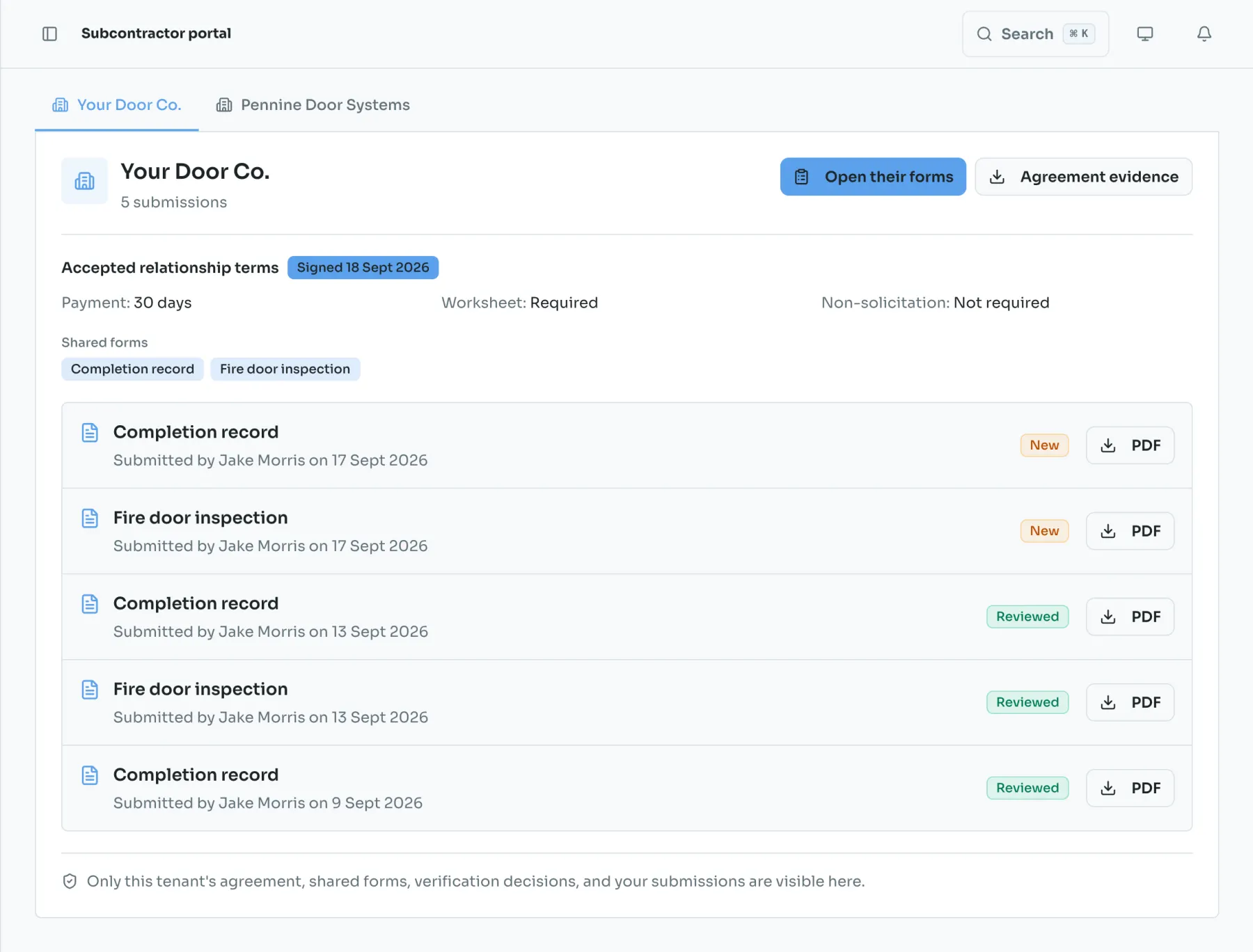The height and width of the screenshot is (952, 1253).
Task: Click New badge on 17 Sept Fire door inspection
Action: click(x=1044, y=531)
